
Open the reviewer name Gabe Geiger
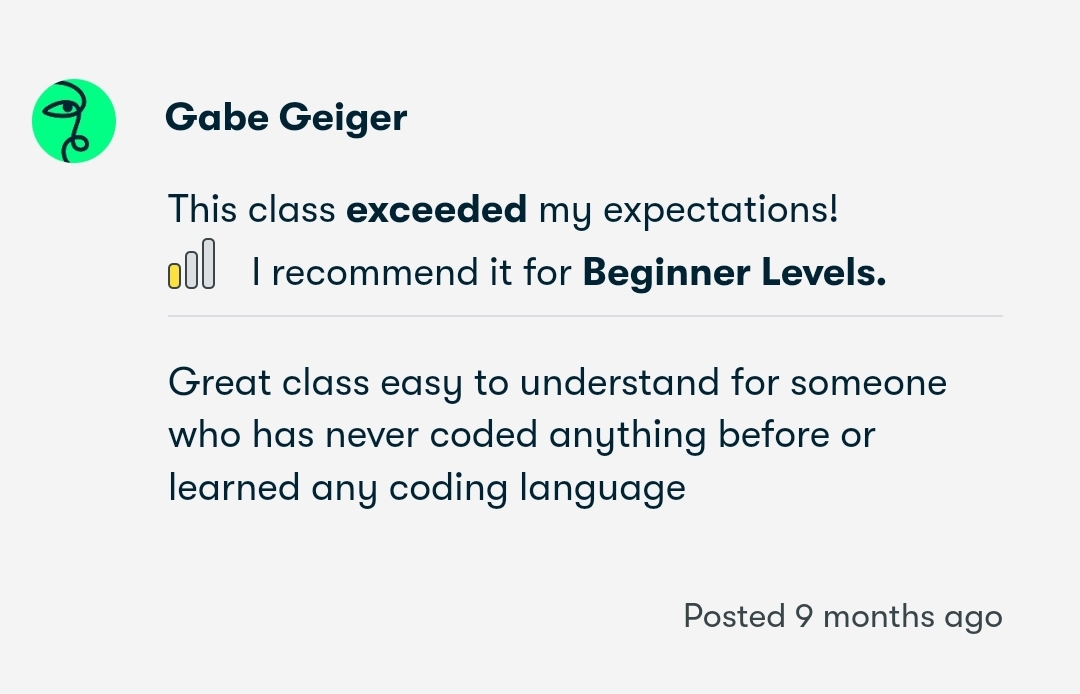click(x=286, y=118)
